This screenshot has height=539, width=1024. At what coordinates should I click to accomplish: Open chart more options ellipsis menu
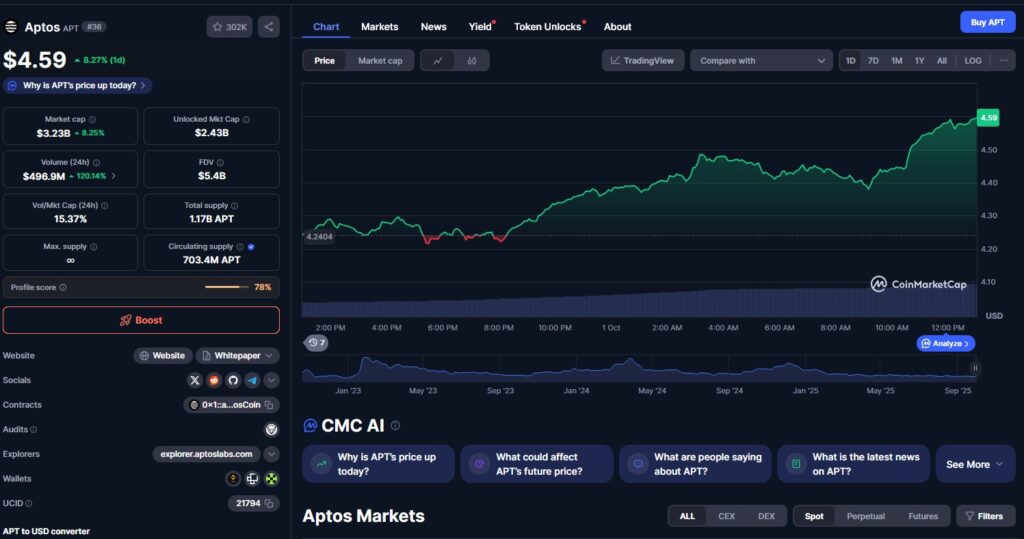tap(1004, 61)
